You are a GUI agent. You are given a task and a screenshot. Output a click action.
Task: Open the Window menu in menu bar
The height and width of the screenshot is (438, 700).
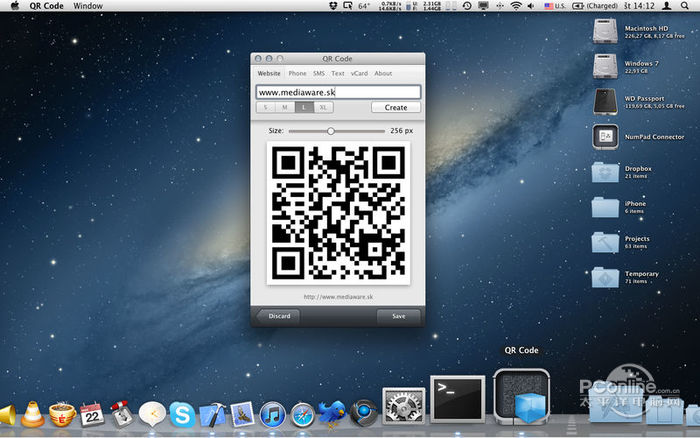pyautogui.click(x=88, y=6)
